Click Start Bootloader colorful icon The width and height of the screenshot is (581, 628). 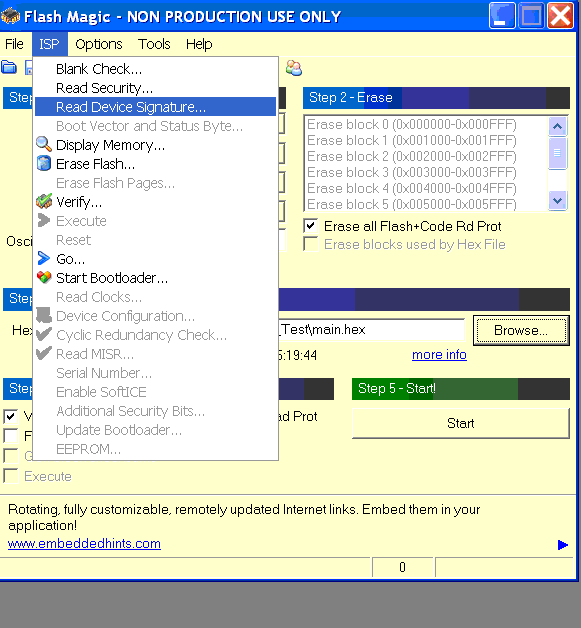pyautogui.click(x=44, y=277)
